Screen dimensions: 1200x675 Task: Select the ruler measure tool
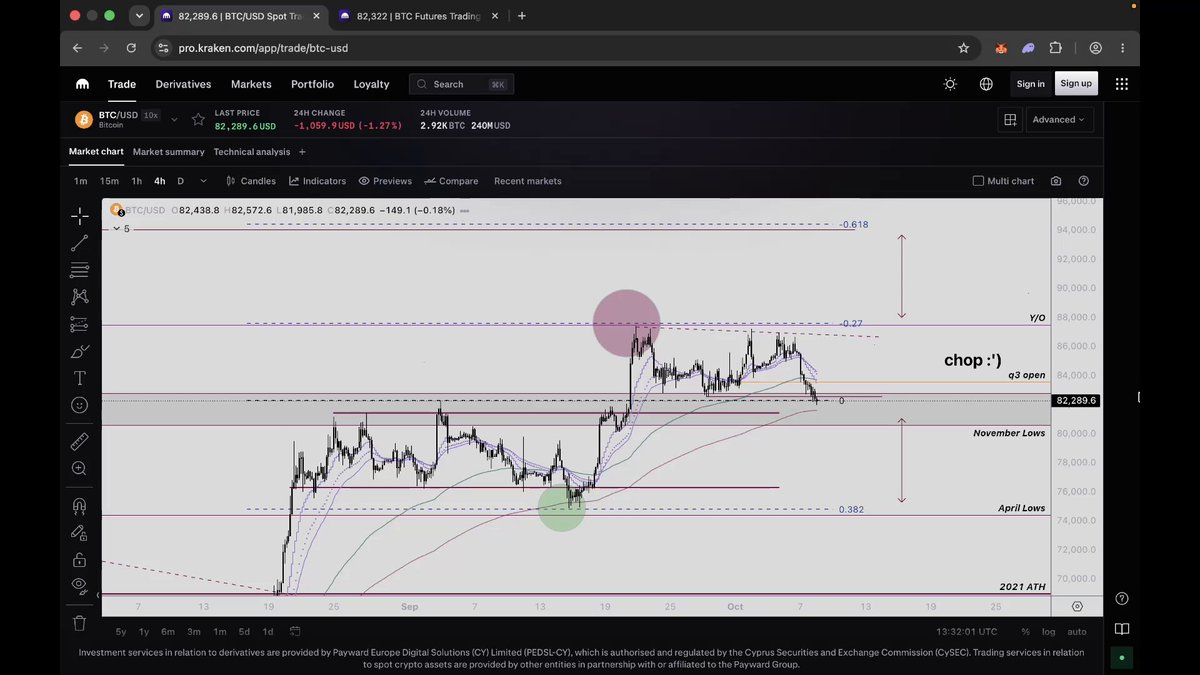click(x=79, y=441)
